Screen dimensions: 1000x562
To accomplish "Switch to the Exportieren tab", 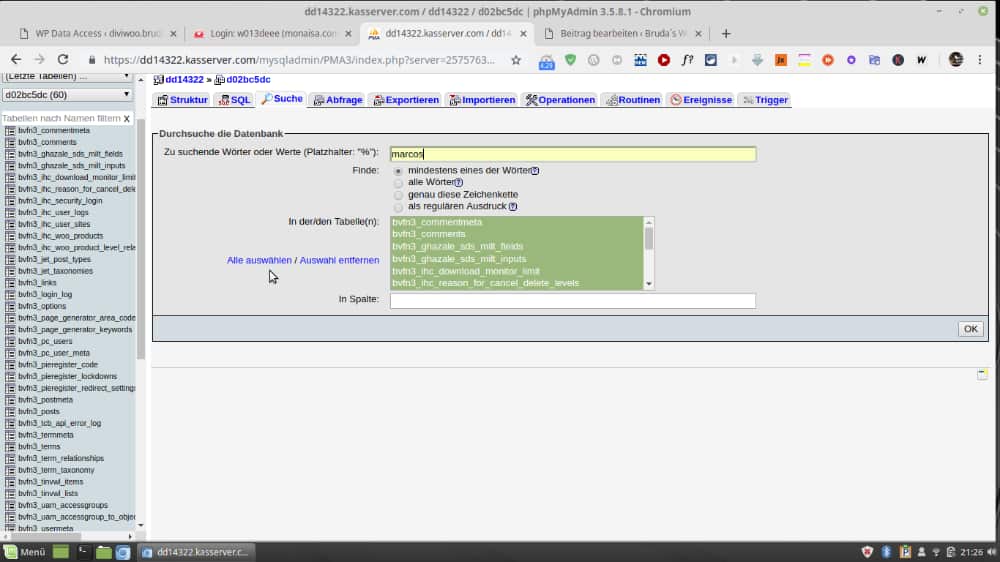I will tap(405, 100).
